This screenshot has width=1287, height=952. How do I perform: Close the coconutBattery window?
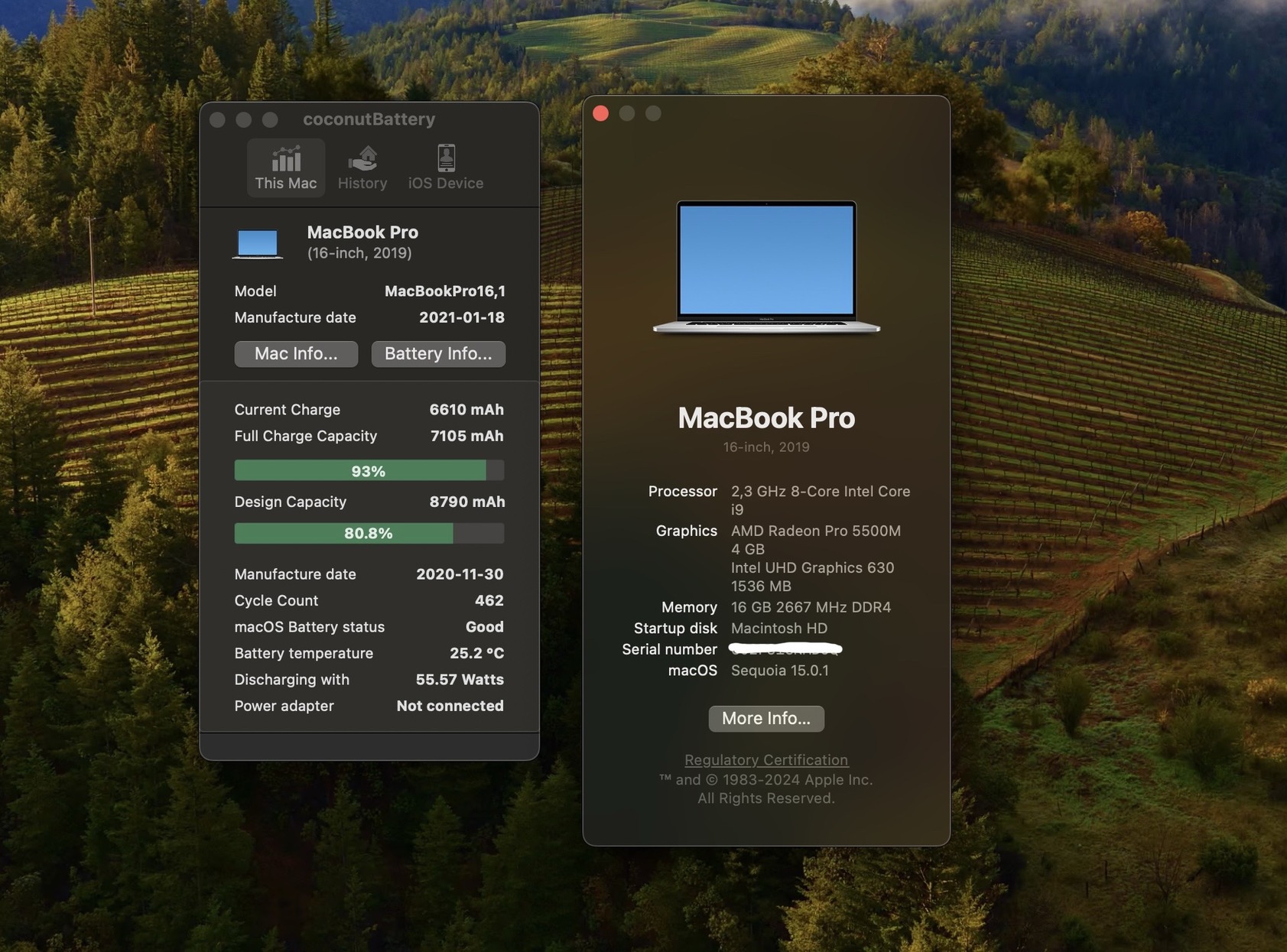click(217, 119)
